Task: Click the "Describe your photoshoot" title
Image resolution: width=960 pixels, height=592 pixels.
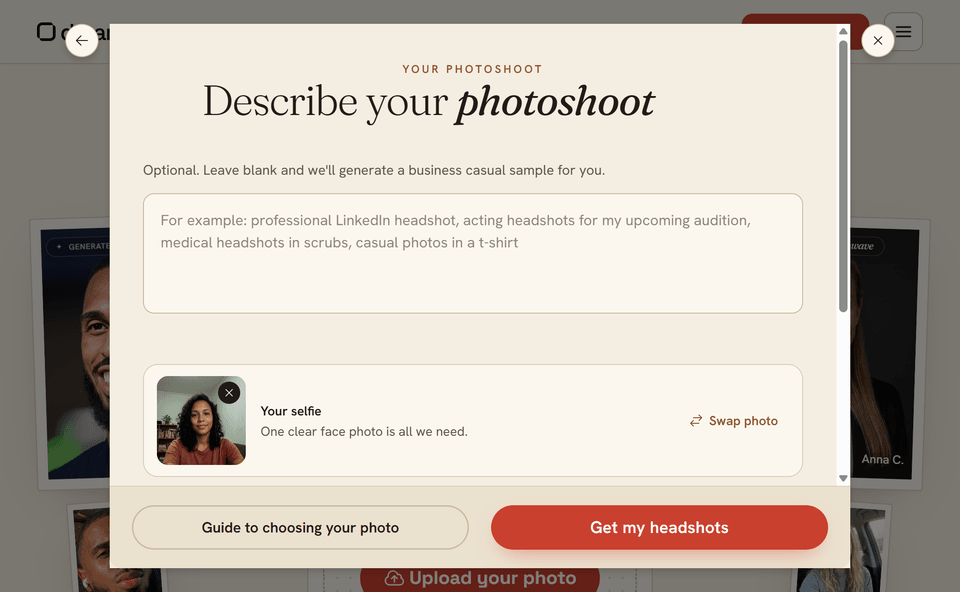Action: (x=429, y=102)
